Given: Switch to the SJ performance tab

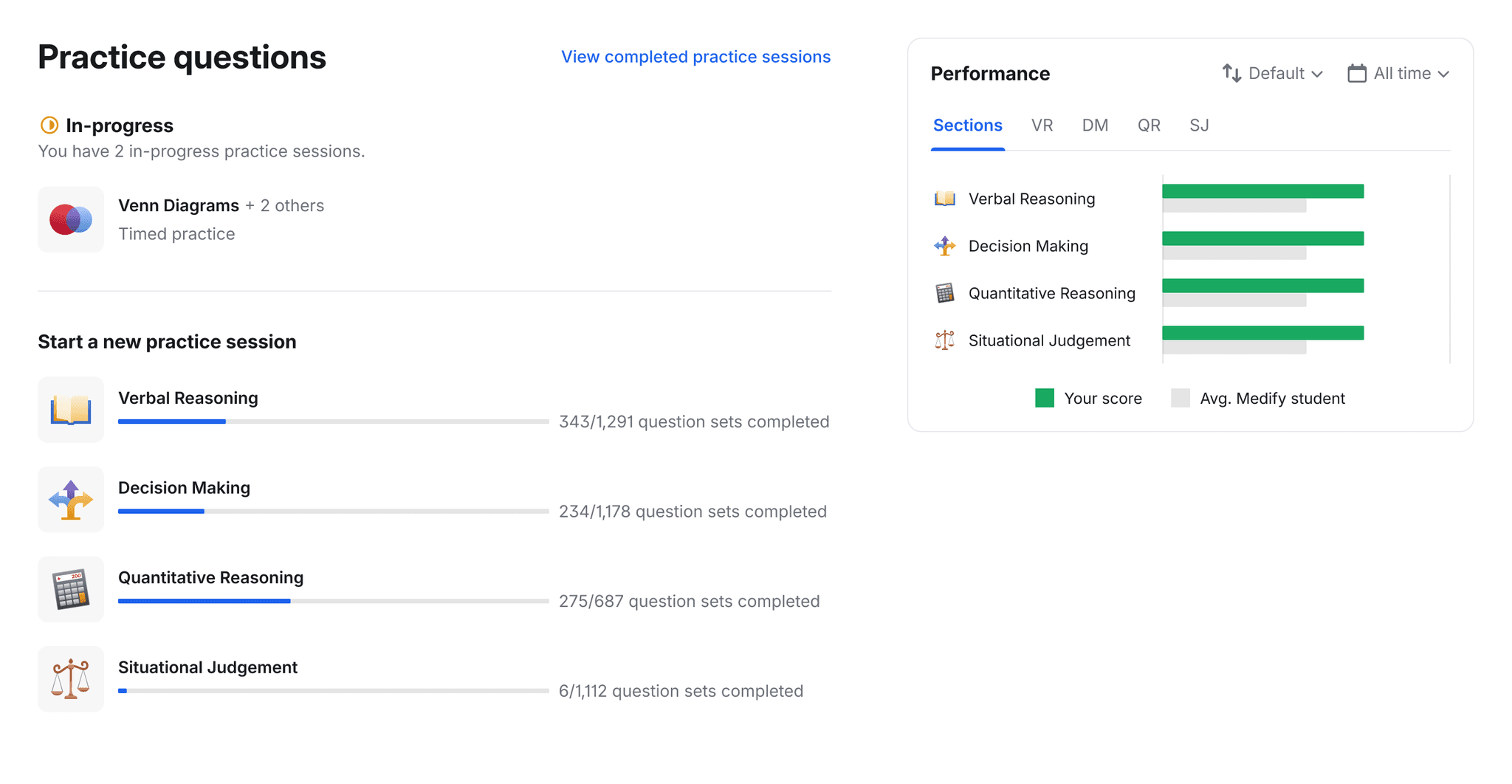Looking at the screenshot, I should coord(1199,125).
